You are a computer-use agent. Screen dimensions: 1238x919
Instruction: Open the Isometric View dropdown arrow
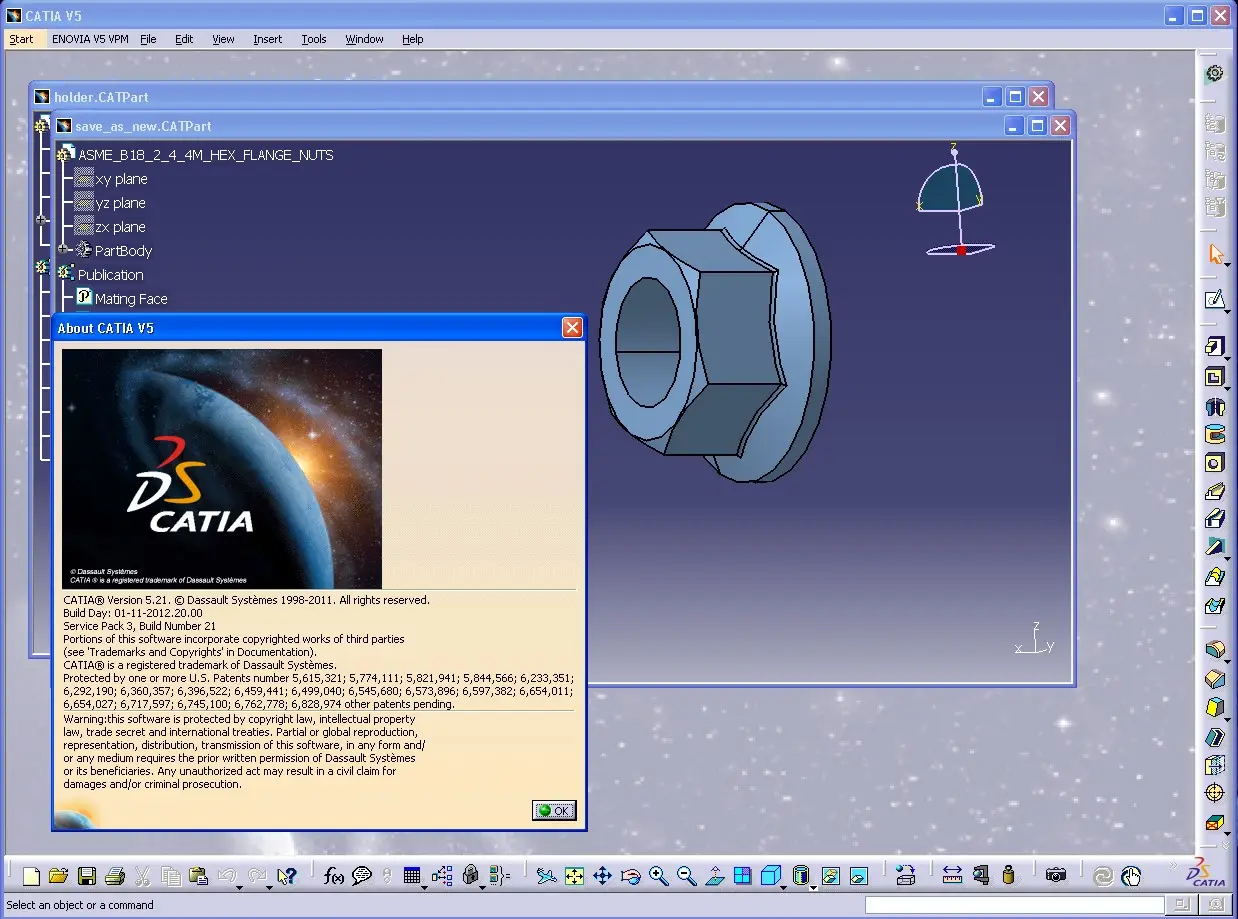click(x=784, y=887)
